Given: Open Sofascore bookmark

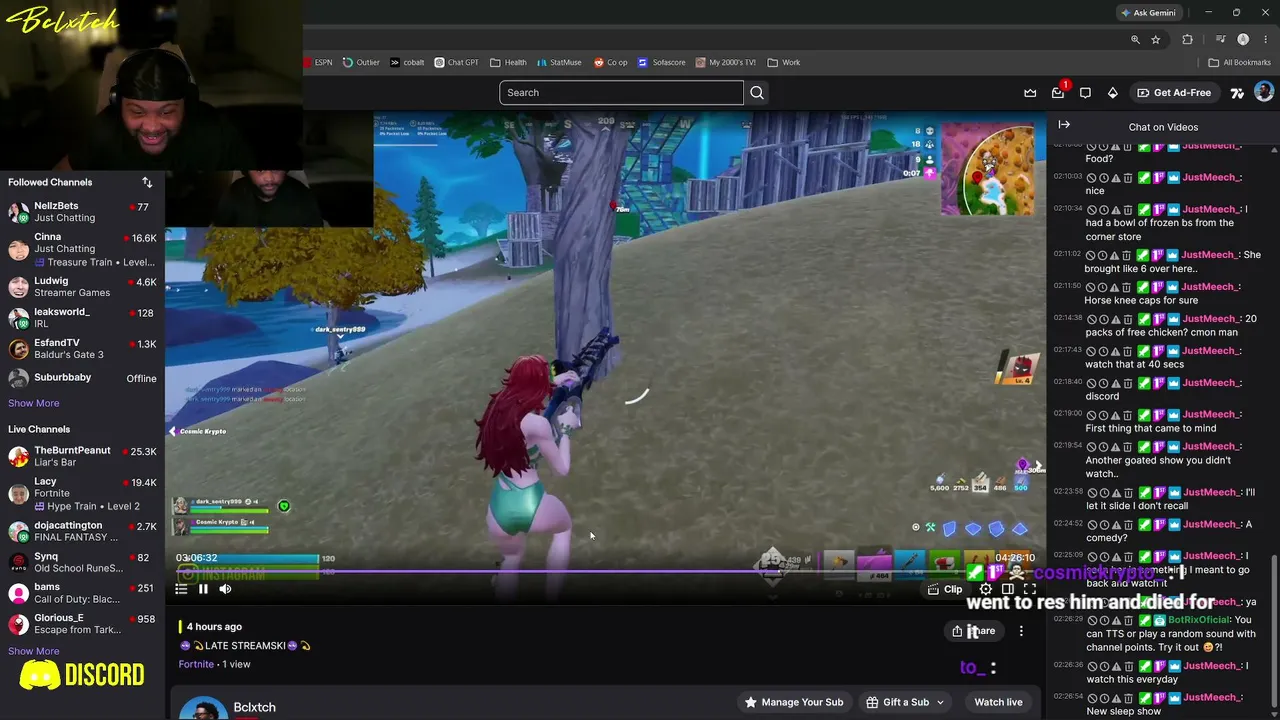Looking at the screenshot, I should [x=662, y=62].
